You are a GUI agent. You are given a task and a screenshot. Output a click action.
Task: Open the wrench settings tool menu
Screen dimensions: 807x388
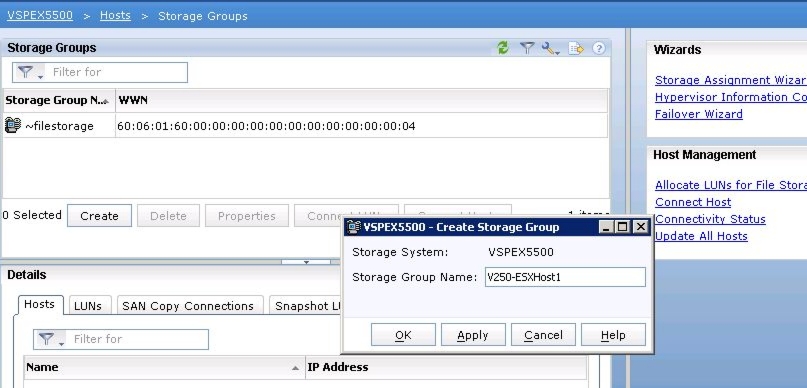pos(551,49)
